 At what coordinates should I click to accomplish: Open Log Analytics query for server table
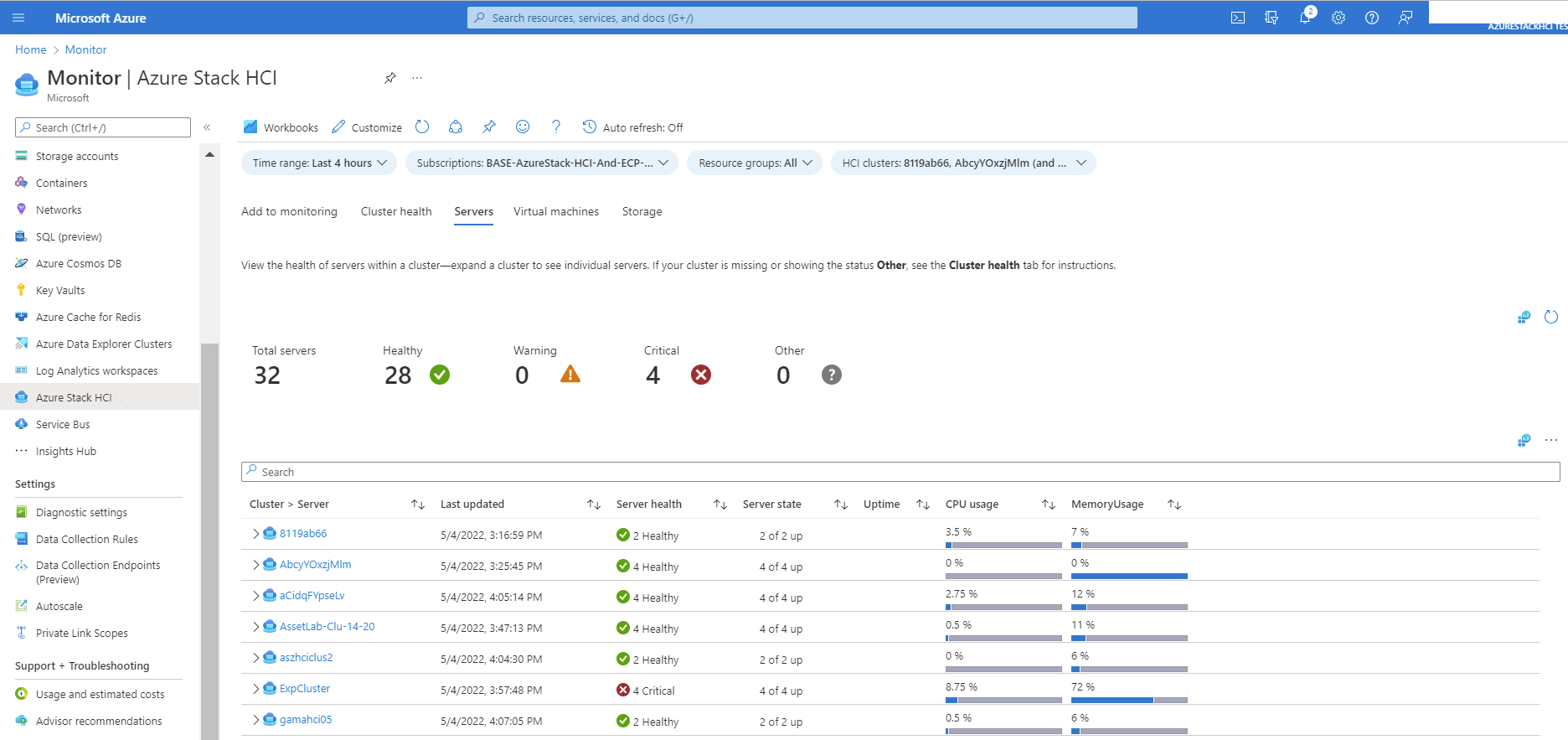[x=1524, y=440]
